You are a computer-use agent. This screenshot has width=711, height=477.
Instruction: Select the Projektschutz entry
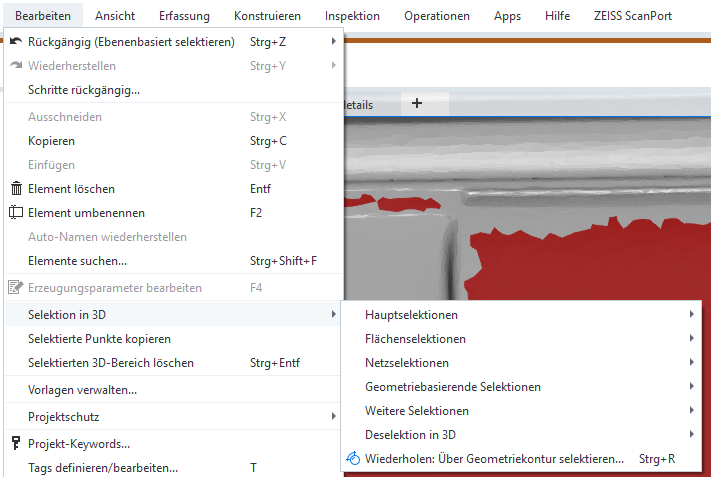click(x=173, y=417)
